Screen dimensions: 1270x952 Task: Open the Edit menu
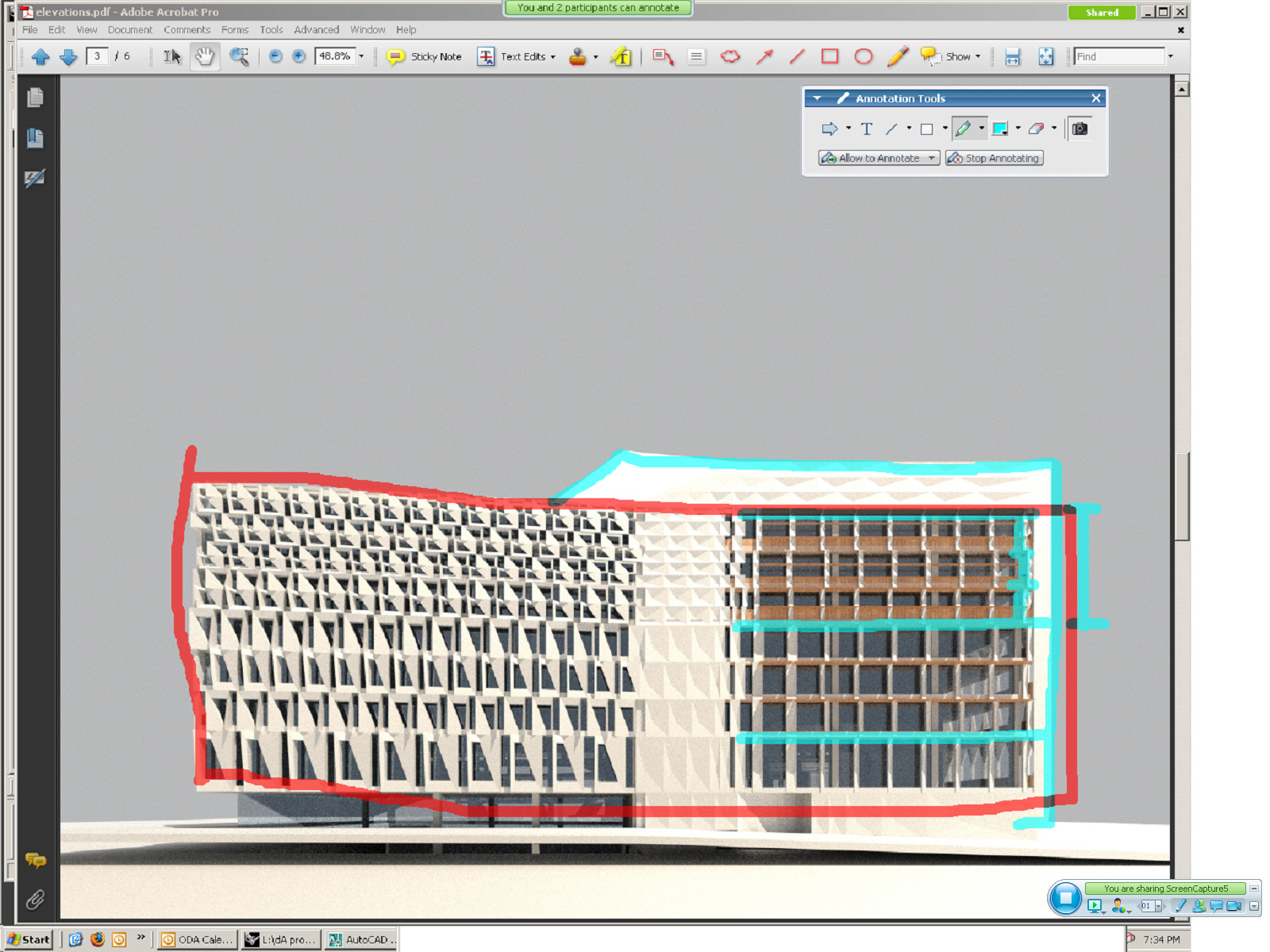point(57,30)
